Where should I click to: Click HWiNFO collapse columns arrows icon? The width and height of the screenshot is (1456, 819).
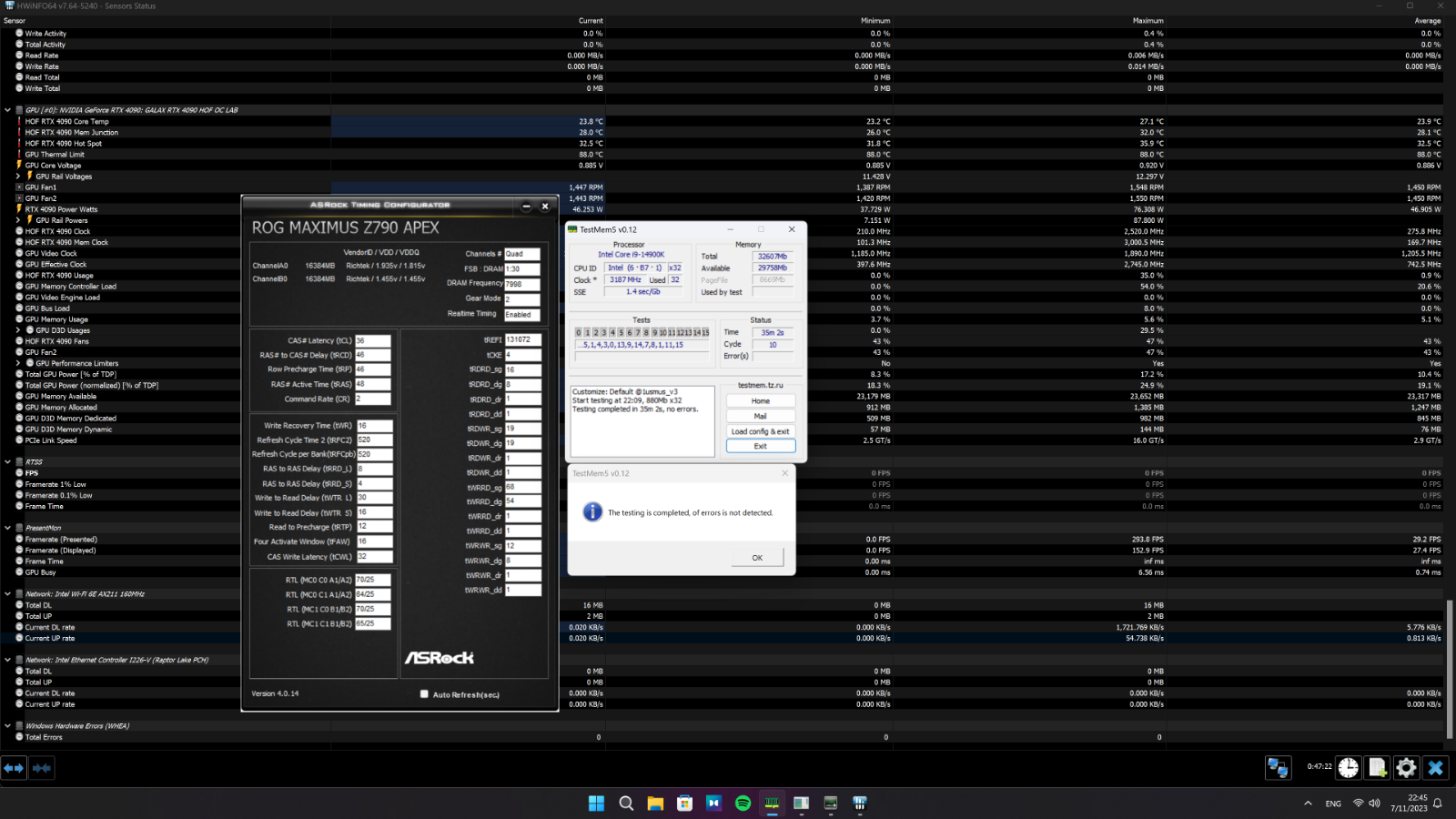point(42,768)
